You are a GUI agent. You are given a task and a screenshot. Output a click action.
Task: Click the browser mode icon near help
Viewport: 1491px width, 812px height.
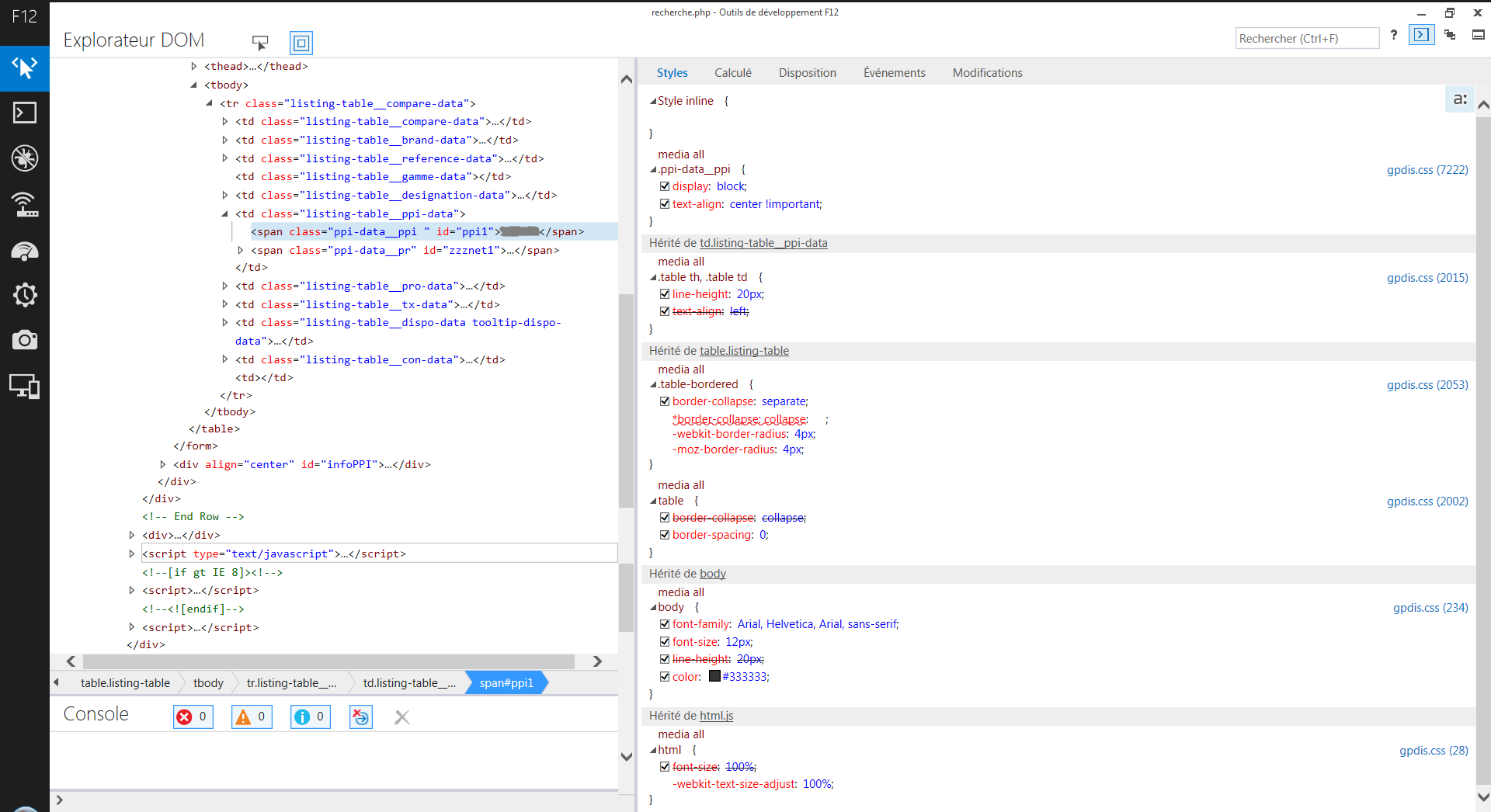[x=1450, y=35]
